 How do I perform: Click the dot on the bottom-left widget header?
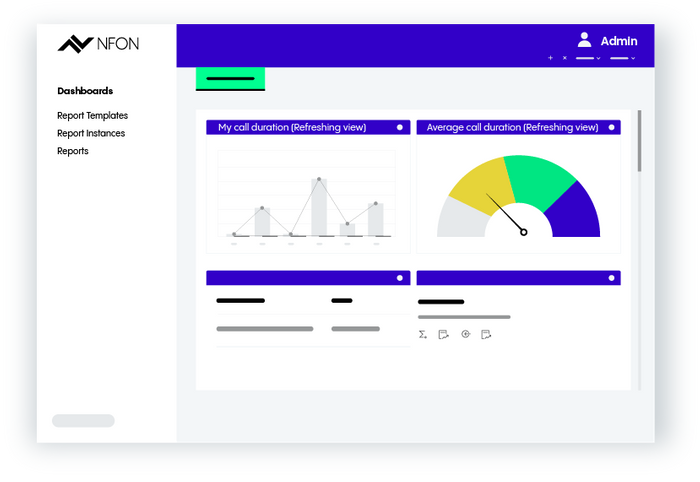point(400,278)
